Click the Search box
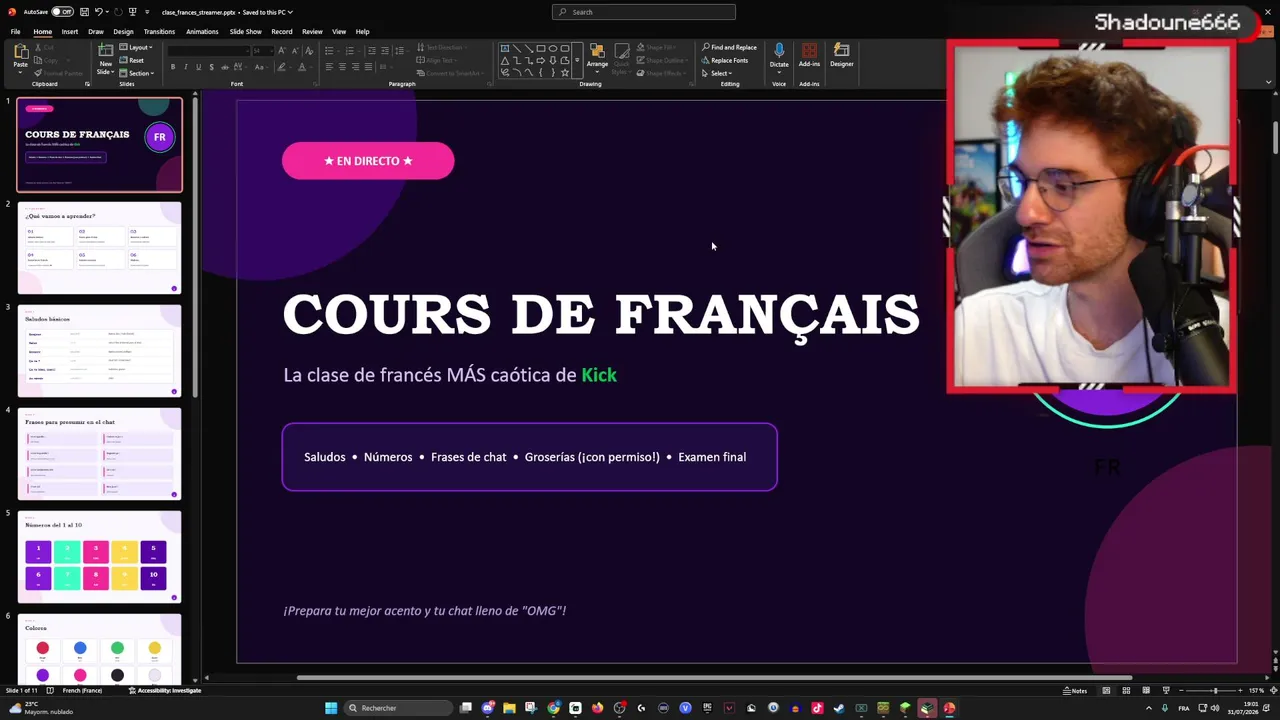 click(x=644, y=12)
